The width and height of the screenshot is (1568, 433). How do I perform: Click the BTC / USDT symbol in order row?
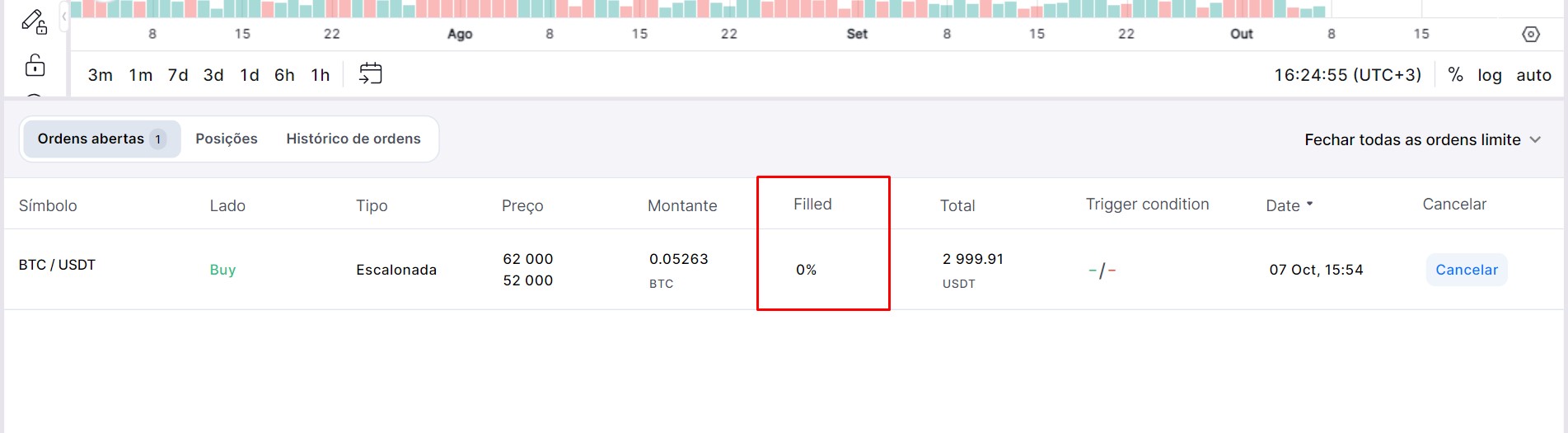coord(57,265)
